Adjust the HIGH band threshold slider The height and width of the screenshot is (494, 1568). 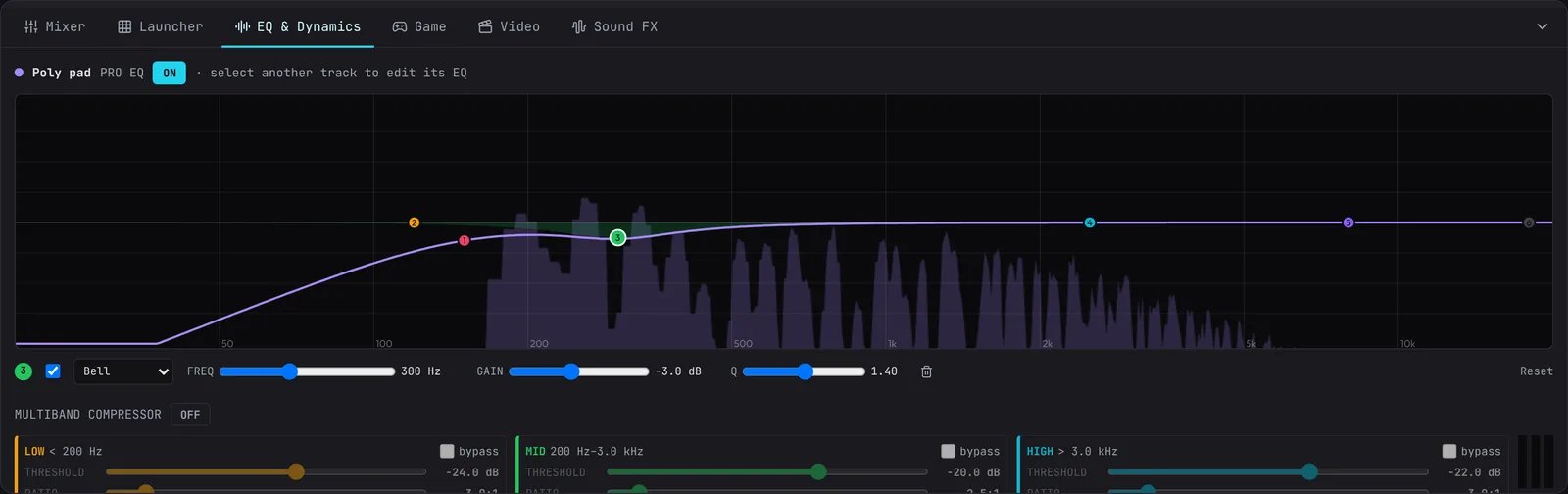[1267, 472]
